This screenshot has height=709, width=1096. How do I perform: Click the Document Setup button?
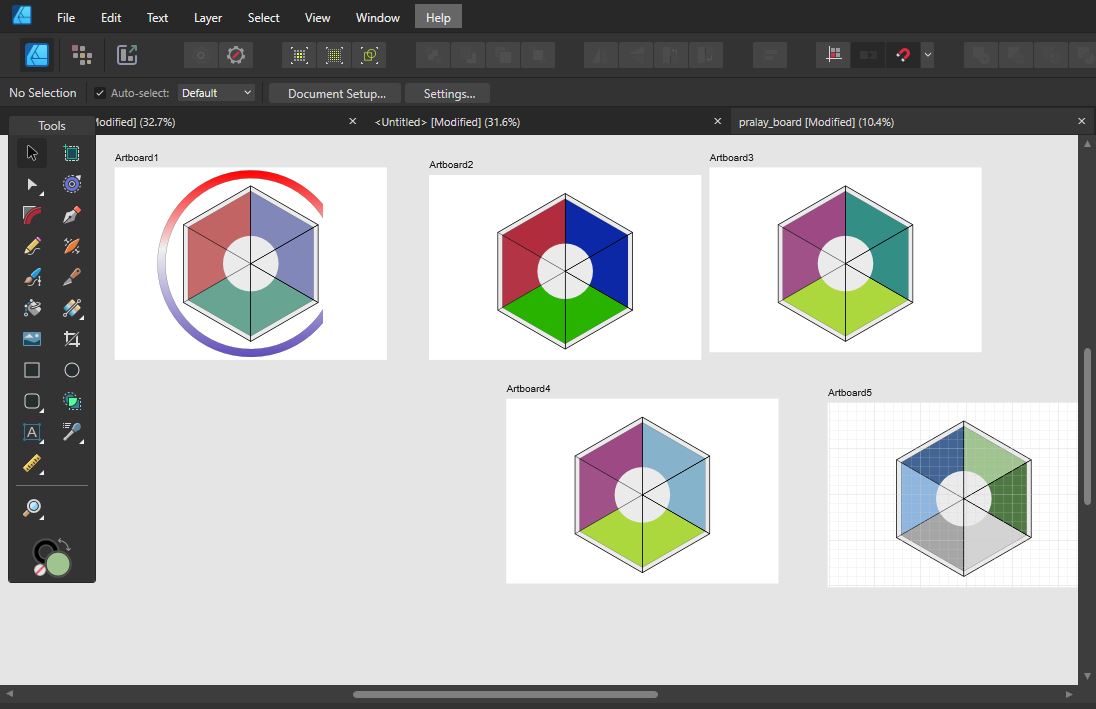click(336, 93)
